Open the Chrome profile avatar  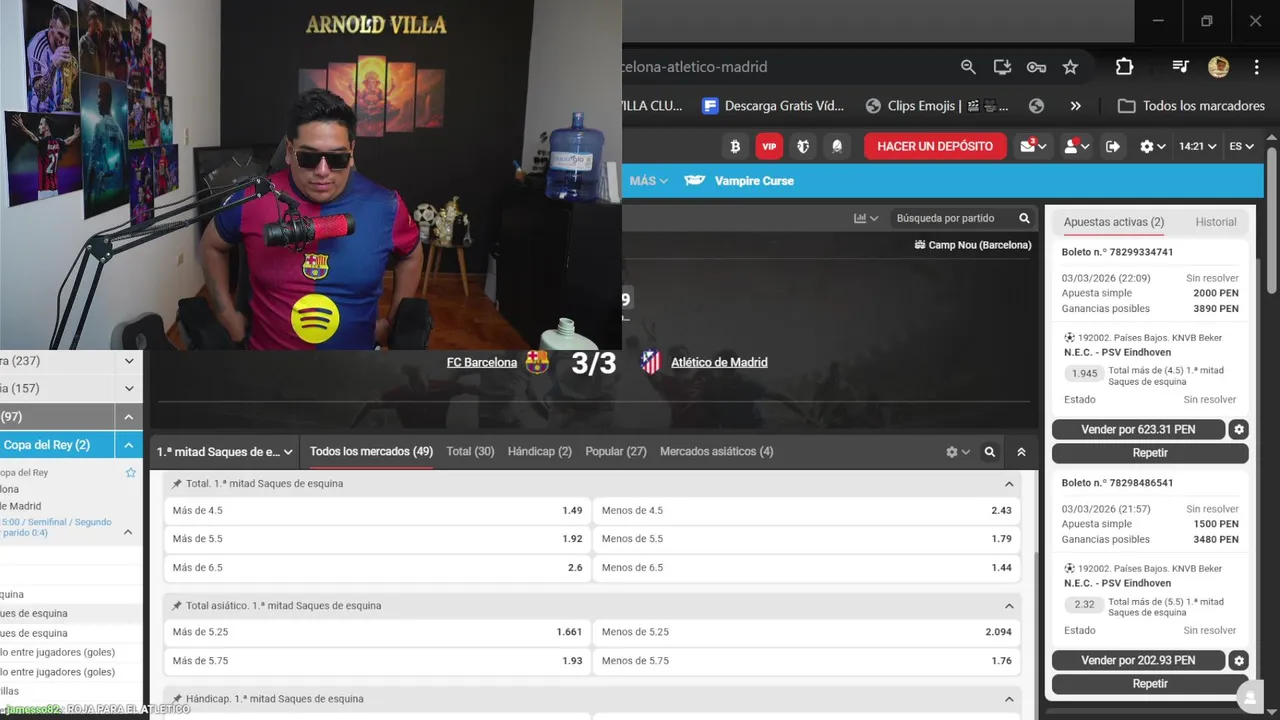[1218, 67]
